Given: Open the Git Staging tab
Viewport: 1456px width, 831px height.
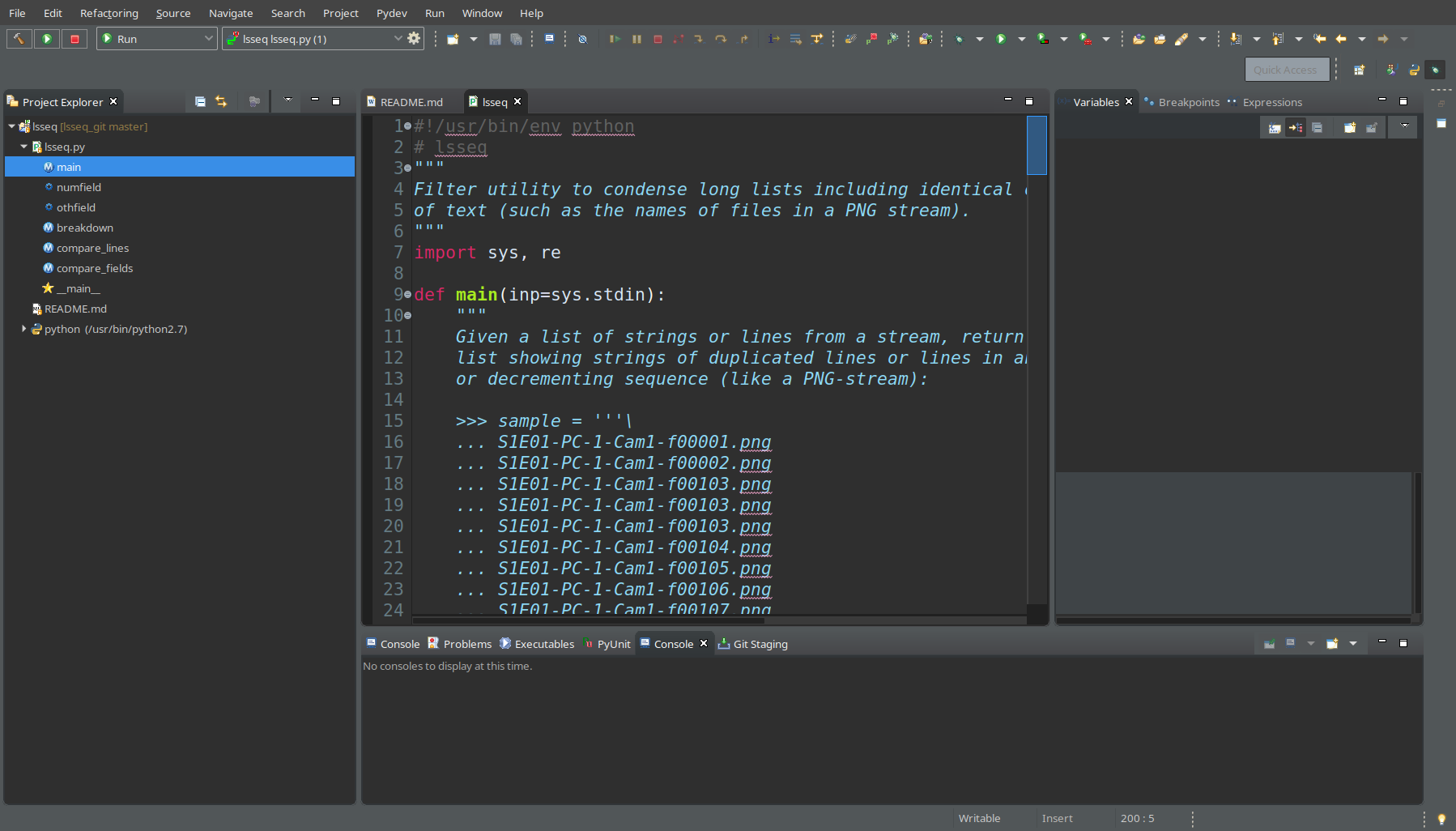Looking at the screenshot, I should click(760, 644).
